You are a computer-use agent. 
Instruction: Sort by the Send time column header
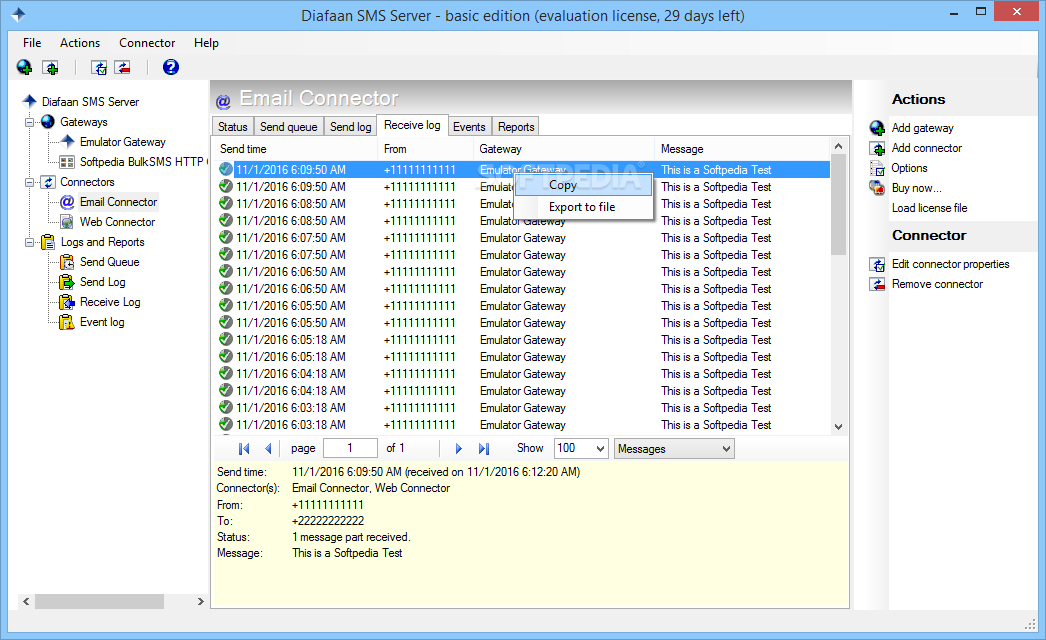pos(295,149)
